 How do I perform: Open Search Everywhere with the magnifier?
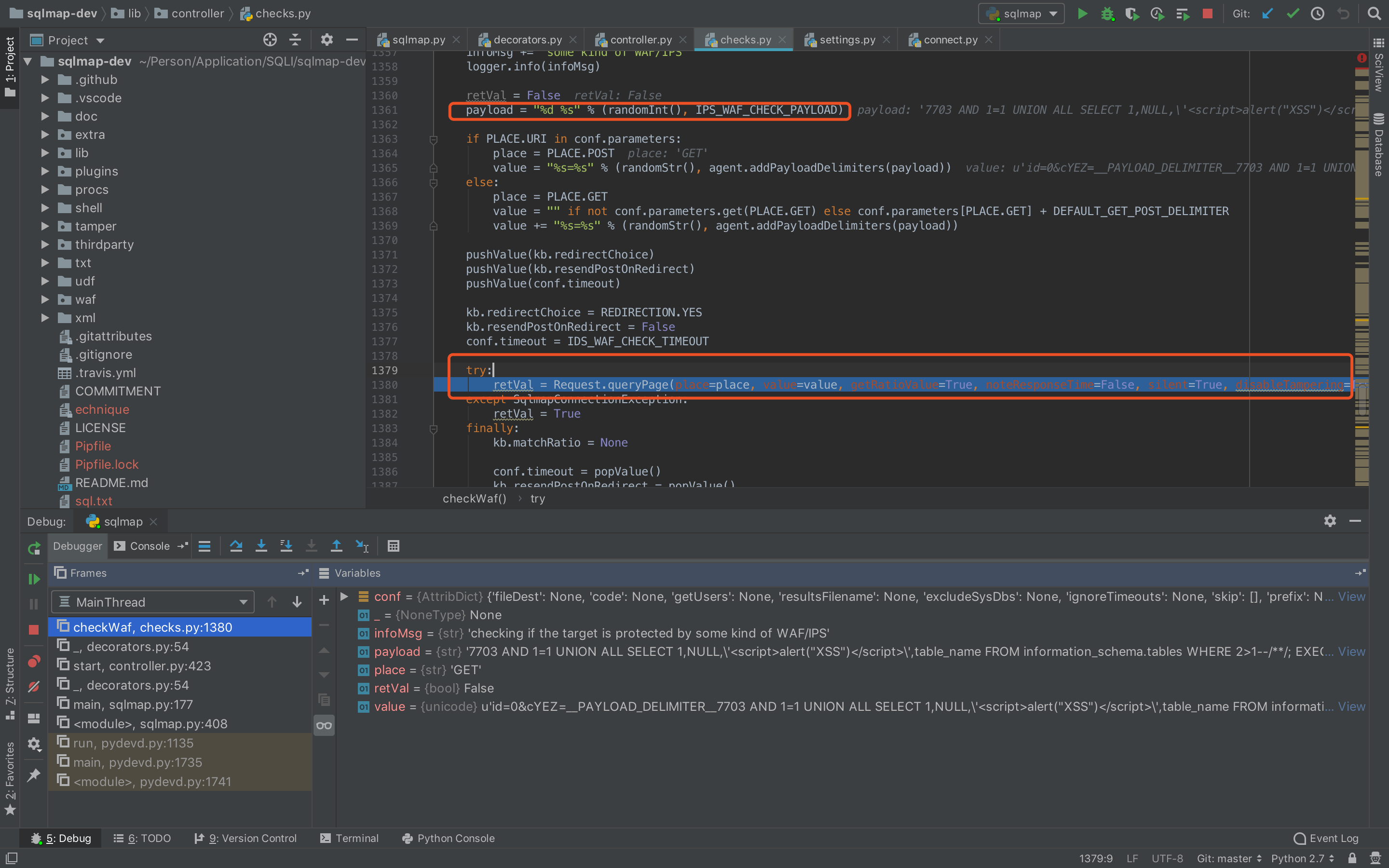(x=1375, y=13)
